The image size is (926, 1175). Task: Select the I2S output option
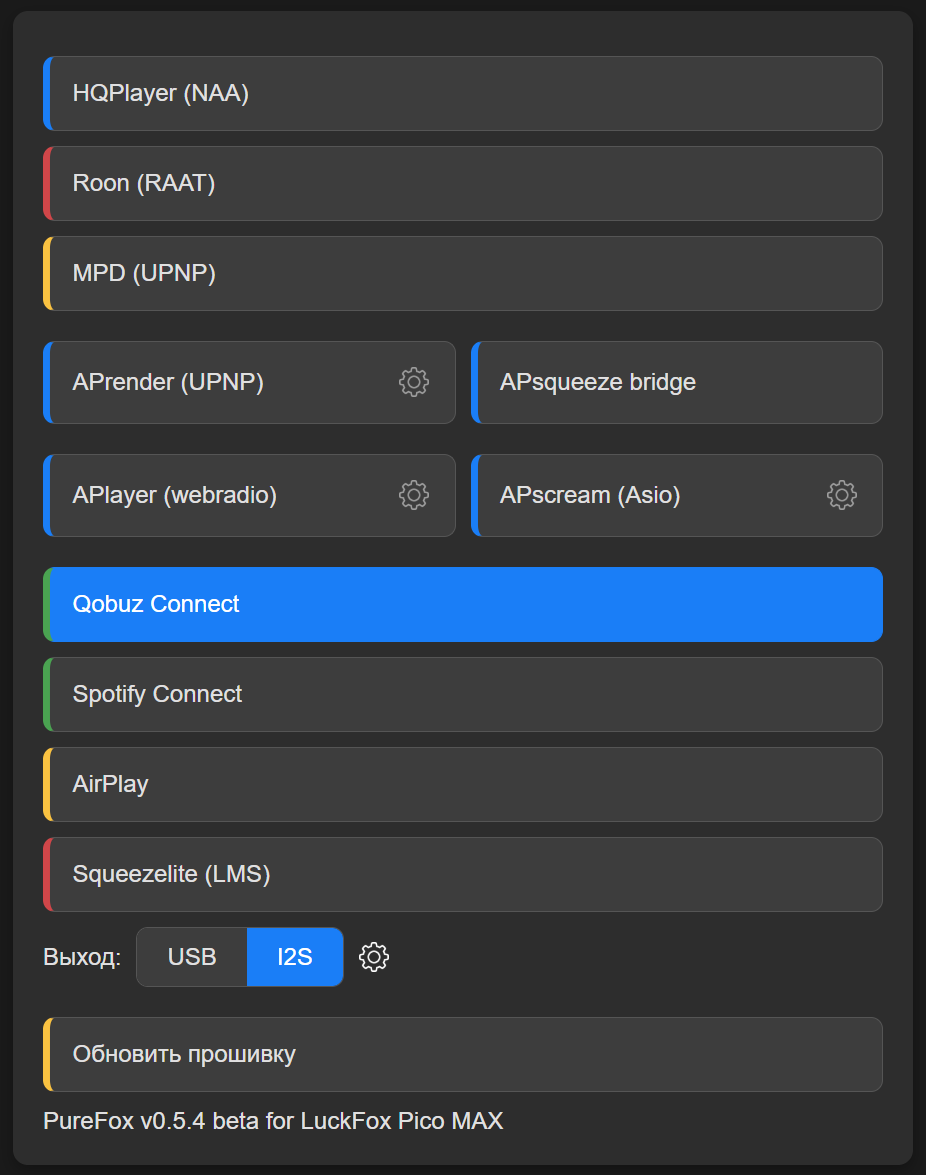point(295,957)
